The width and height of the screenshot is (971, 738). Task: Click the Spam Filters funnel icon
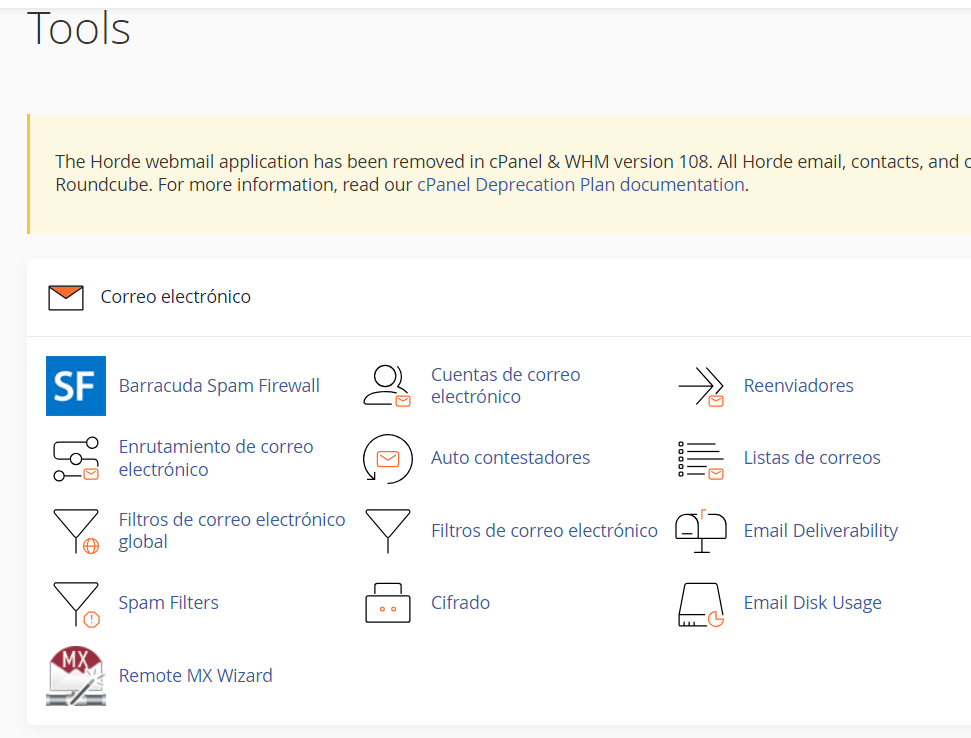tap(76, 604)
